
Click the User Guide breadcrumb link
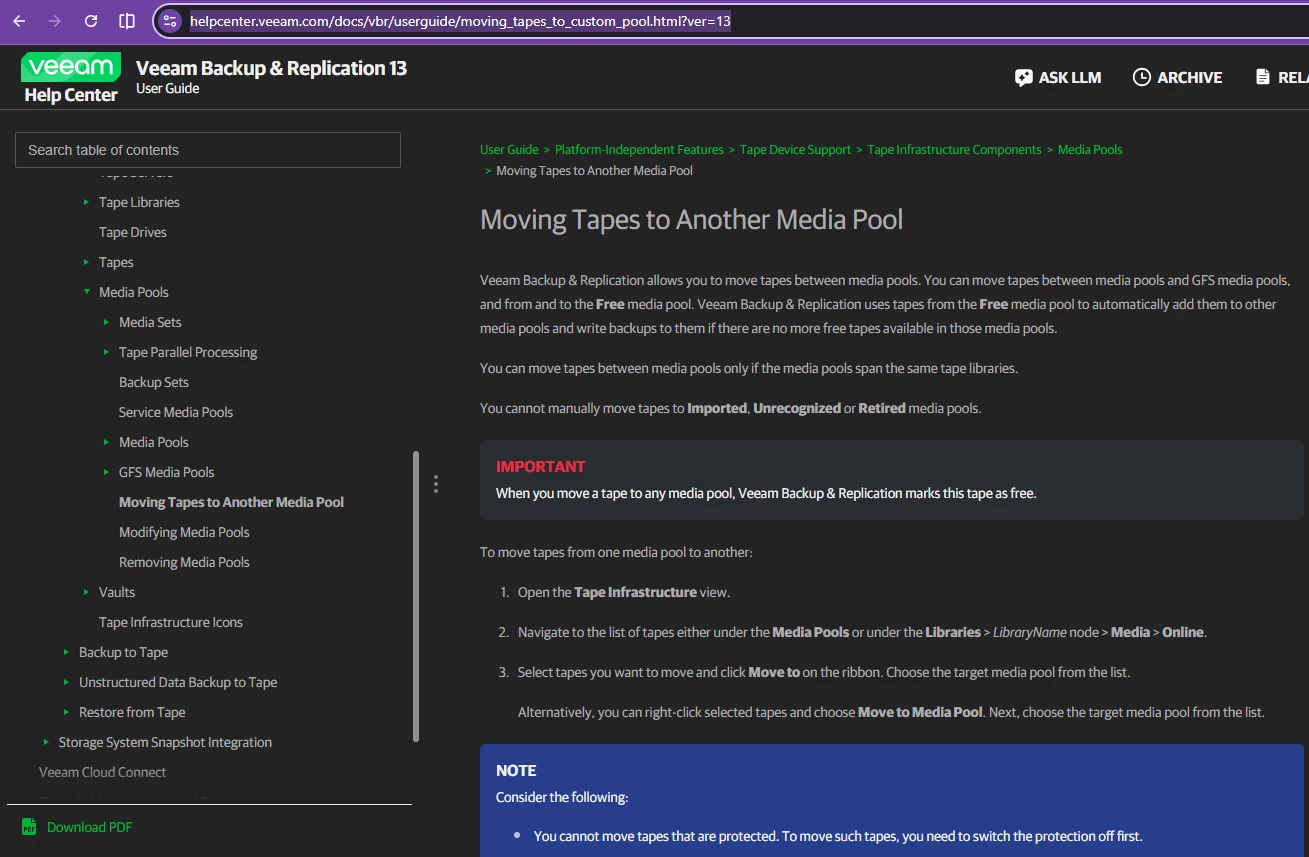(x=509, y=150)
